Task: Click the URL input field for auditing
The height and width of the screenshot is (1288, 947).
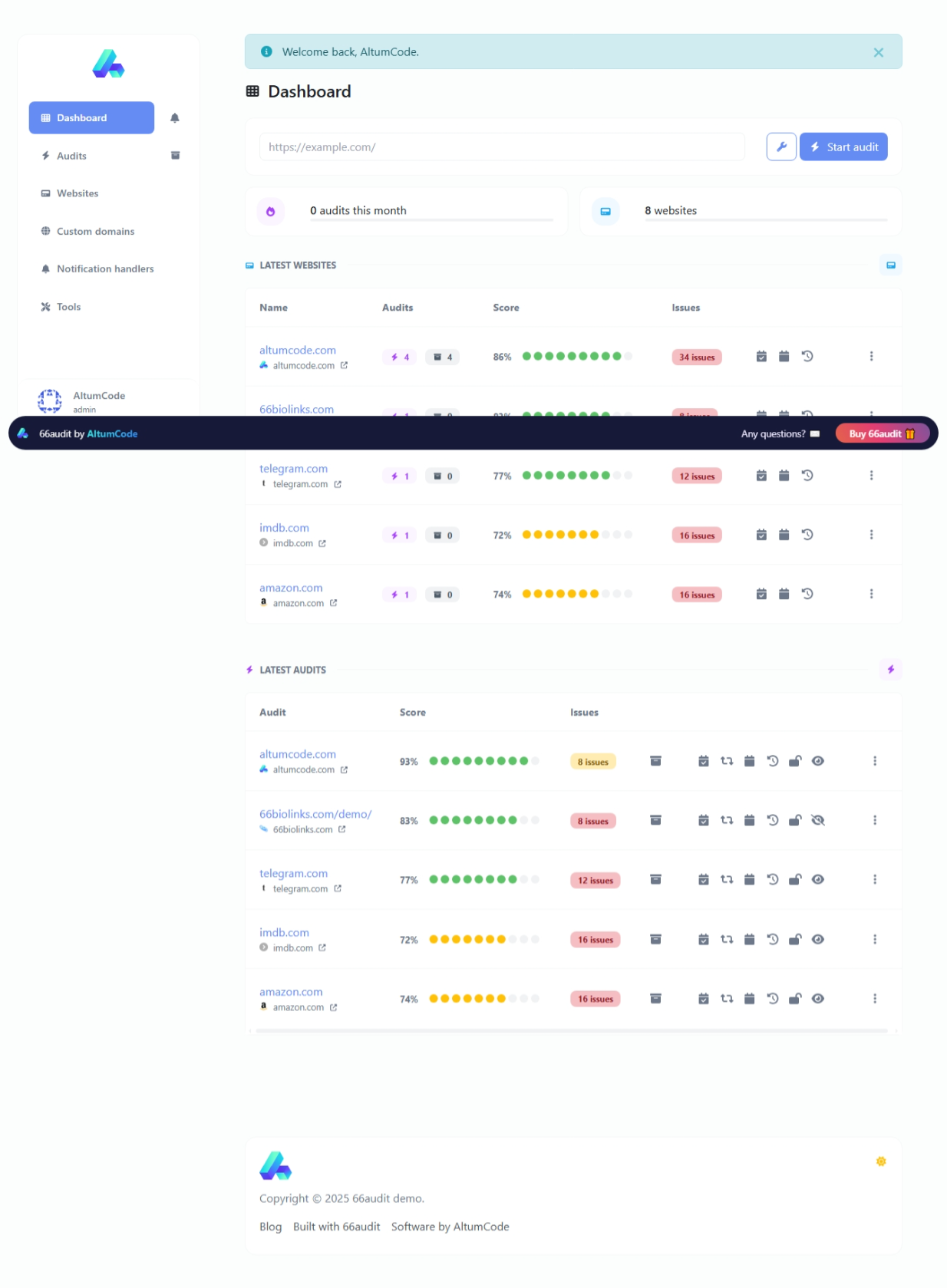Action: pyautogui.click(x=502, y=147)
